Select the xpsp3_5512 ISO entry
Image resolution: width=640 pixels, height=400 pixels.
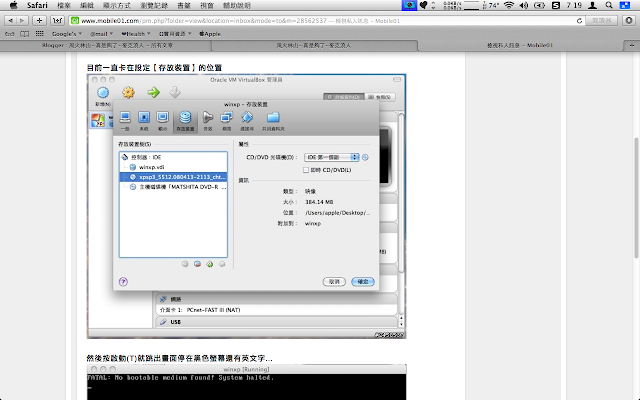[173, 177]
